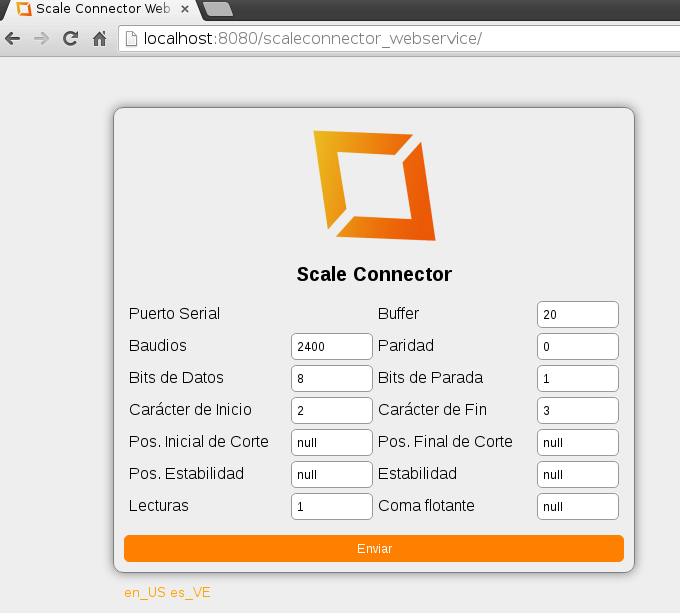Click the Scale Connector orange logo
680x613 pixels.
click(x=374, y=186)
